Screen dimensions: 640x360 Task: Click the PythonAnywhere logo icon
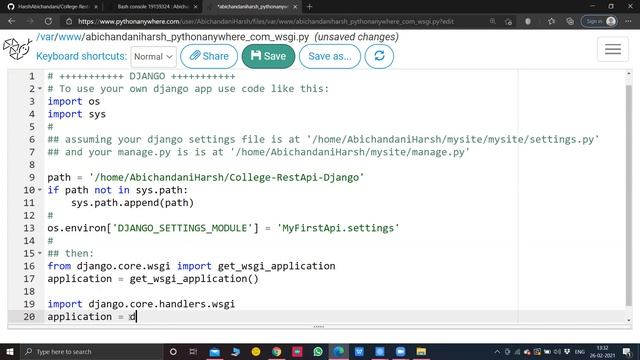tap(17, 49)
